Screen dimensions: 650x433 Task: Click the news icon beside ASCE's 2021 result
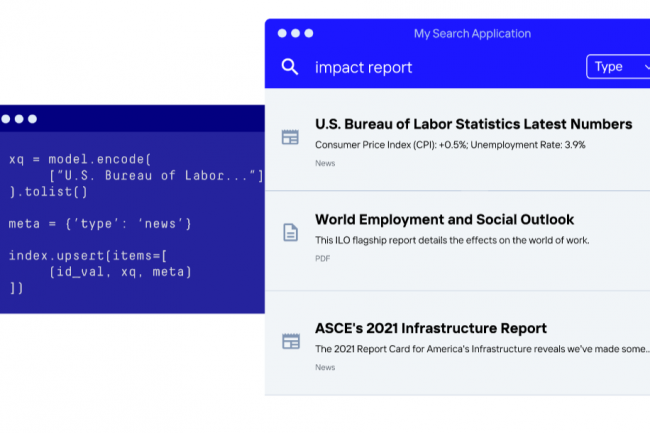[x=291, y=341]
